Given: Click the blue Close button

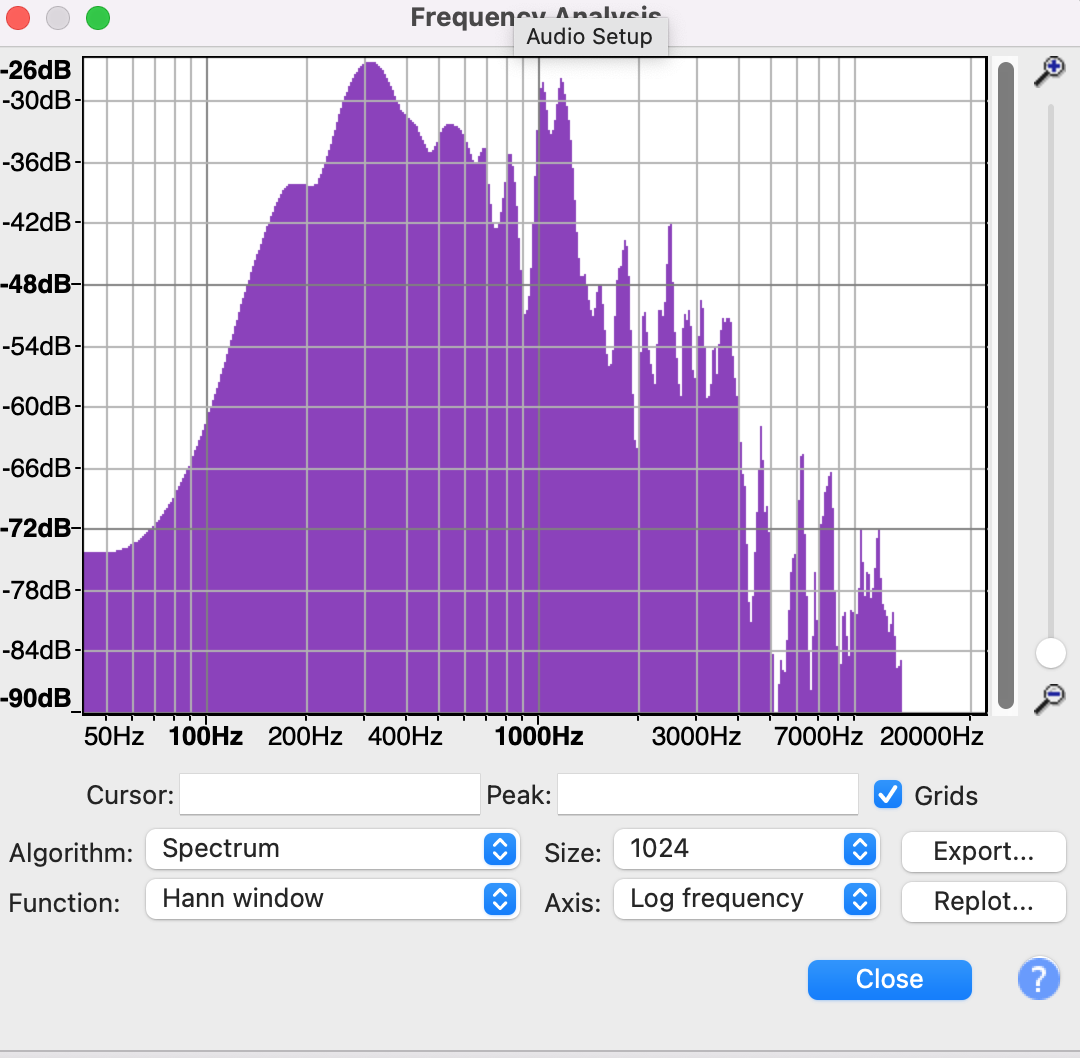Looking at the screenshot, I should click(889, 979).
